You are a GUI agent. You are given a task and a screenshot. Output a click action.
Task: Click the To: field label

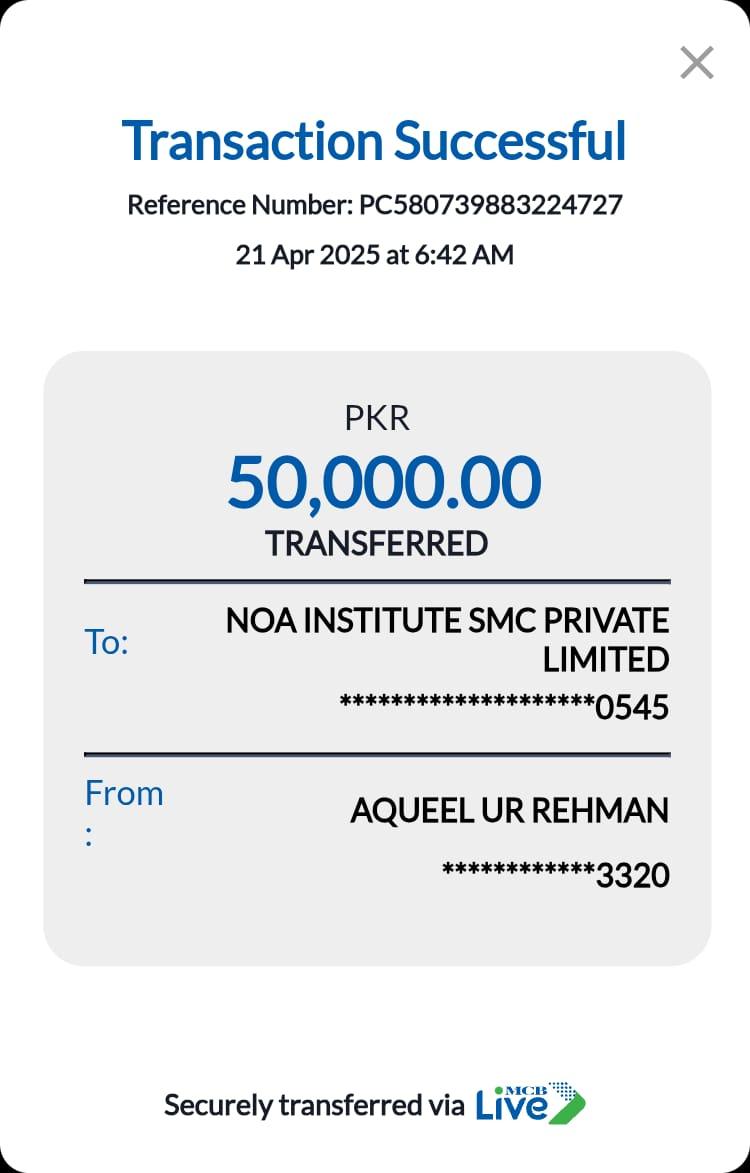107,642
